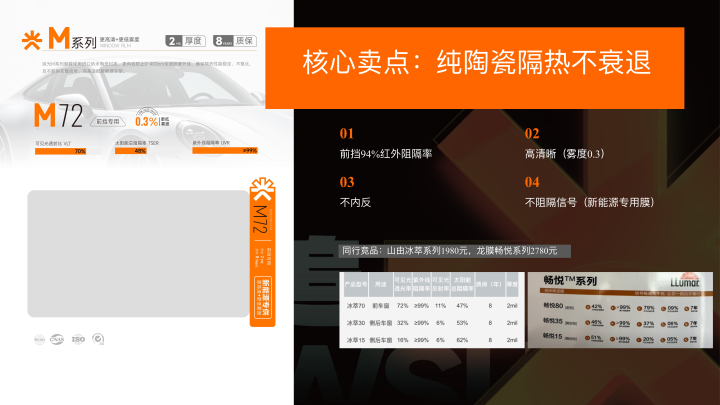This screenshot has height=405, width=720.
Task: Click the white logo atop orange M72 tag
Action: pos(262,189)
